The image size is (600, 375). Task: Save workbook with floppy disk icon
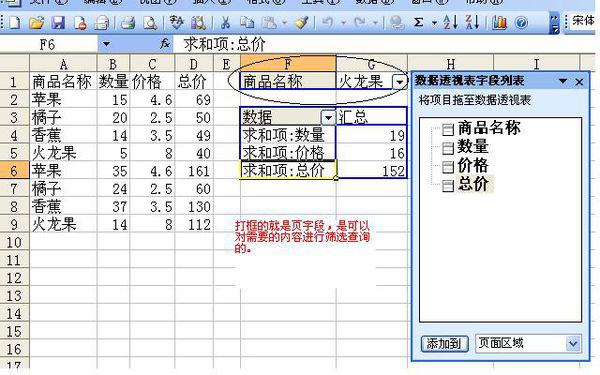pyautogui.click(x=58, y=23)
